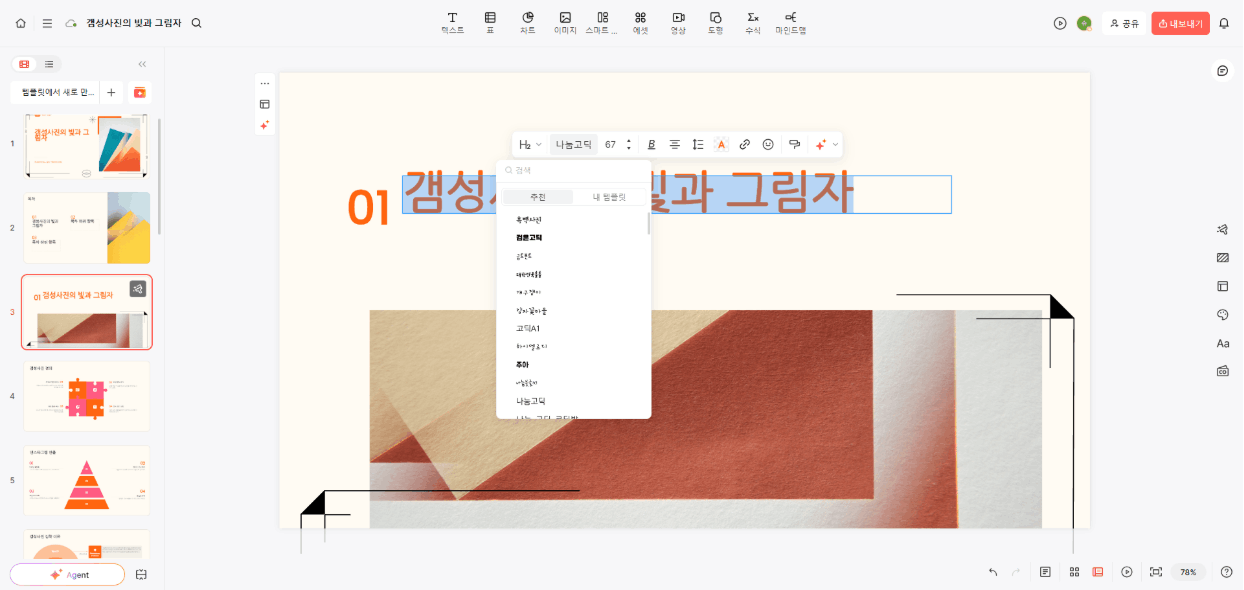Screen dimensions: 1244x590
Task: Choose the 주아 font in list
Action: click(522, 365)
